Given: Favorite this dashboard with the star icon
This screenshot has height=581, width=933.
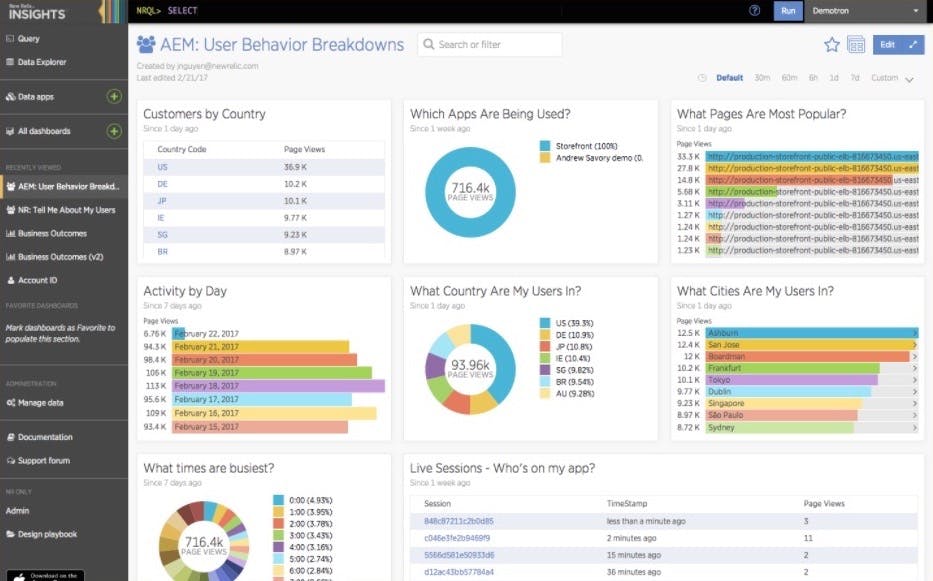Looking at the screenshot, I should [x=831, y=45].
